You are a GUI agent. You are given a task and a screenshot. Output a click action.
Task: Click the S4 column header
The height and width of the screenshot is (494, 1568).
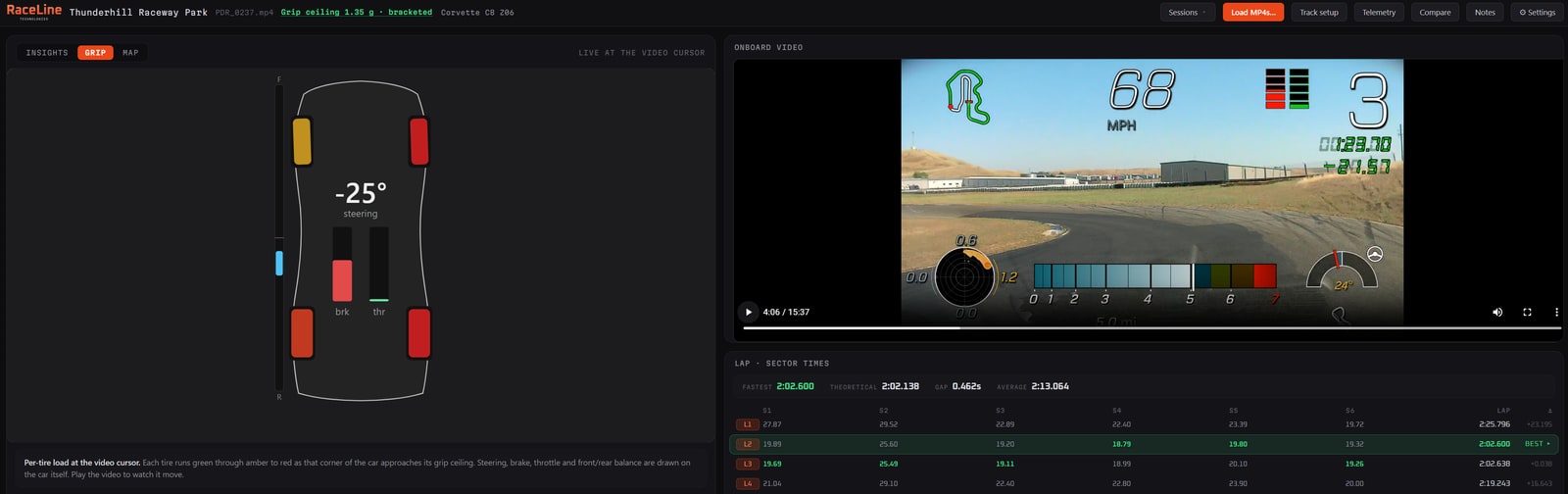click(1117, 411)
